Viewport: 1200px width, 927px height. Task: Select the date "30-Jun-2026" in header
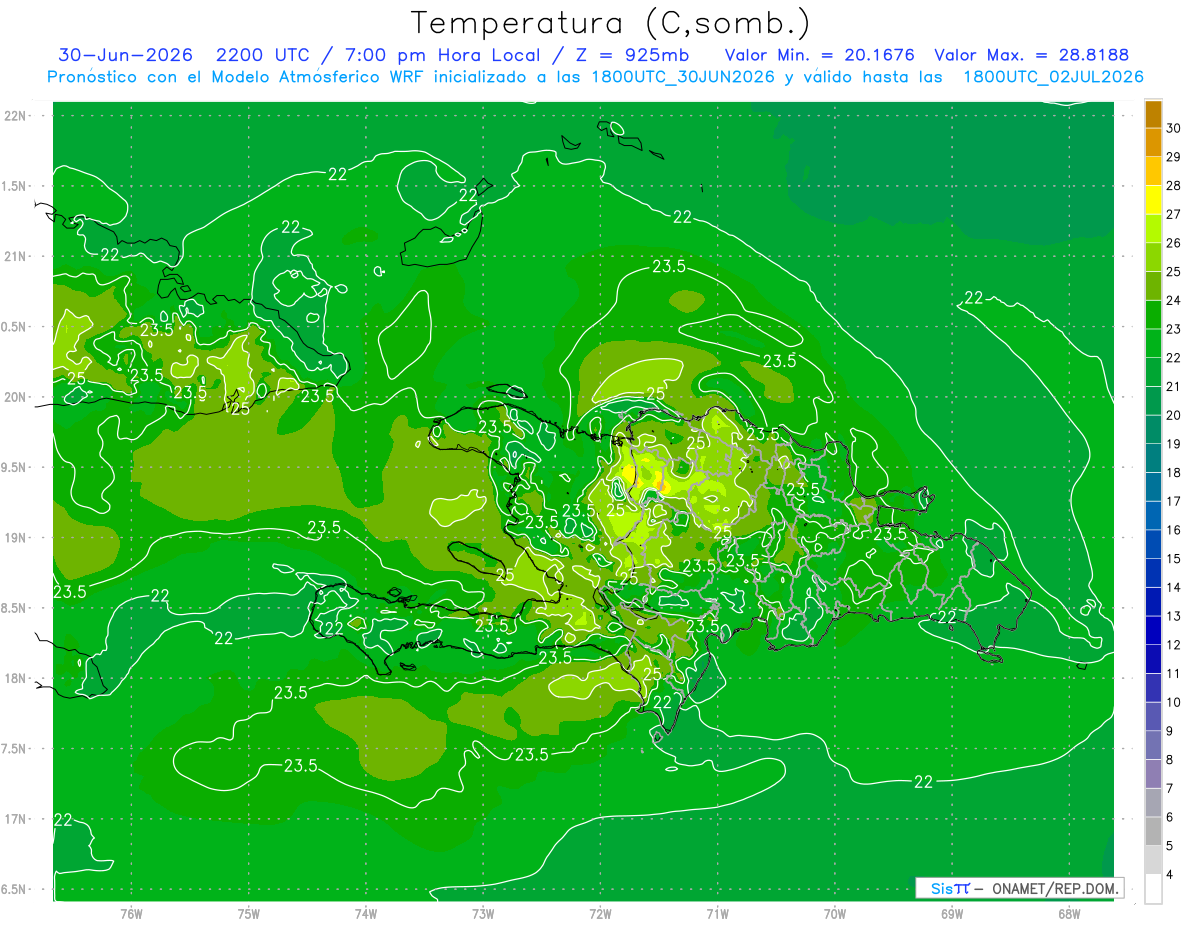click(x=124, y=55)
